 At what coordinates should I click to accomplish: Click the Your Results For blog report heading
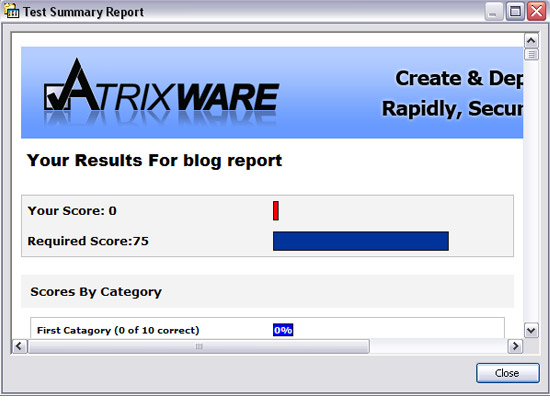[154, 161]
